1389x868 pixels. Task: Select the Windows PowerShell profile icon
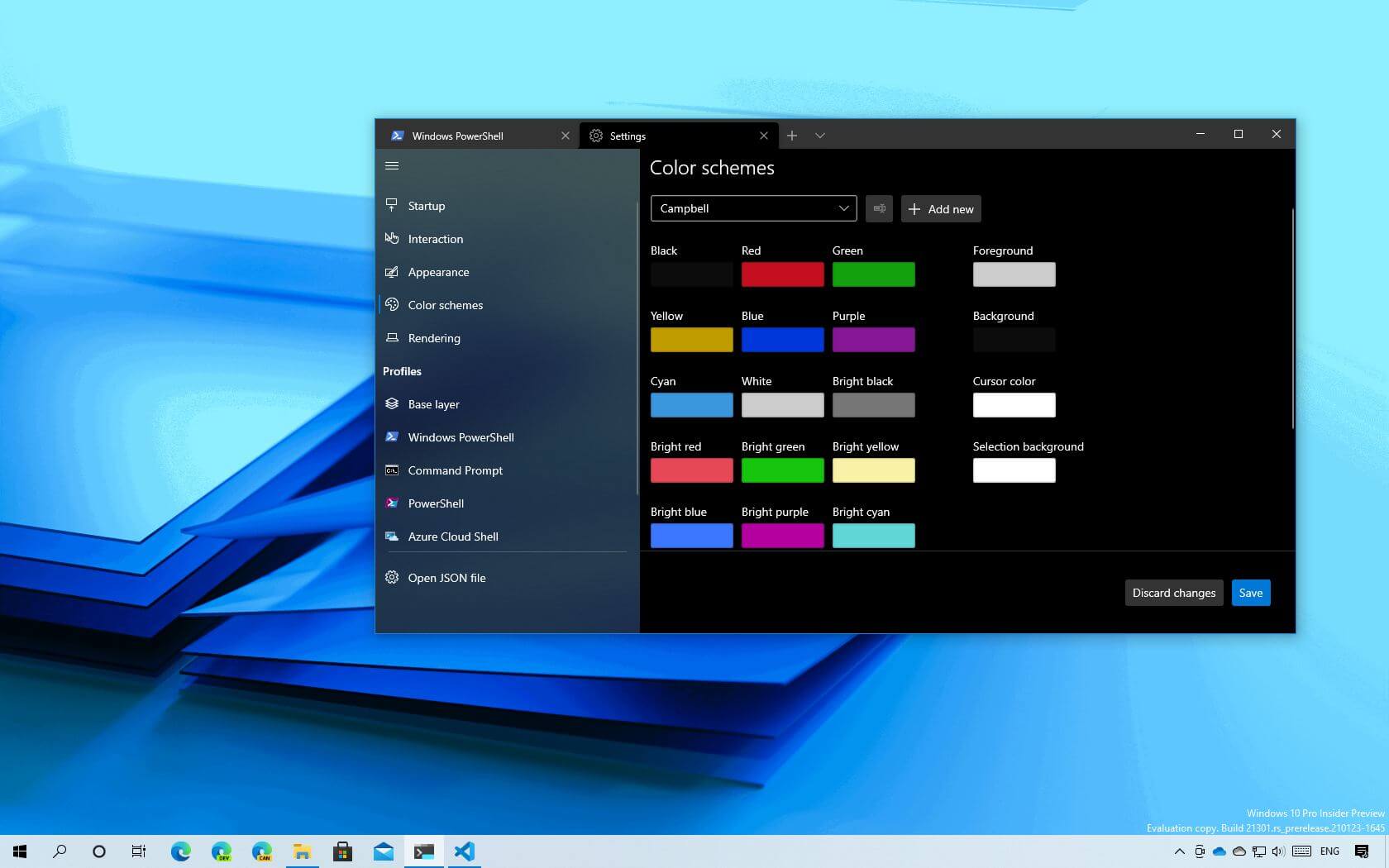(x=392, y=436)
